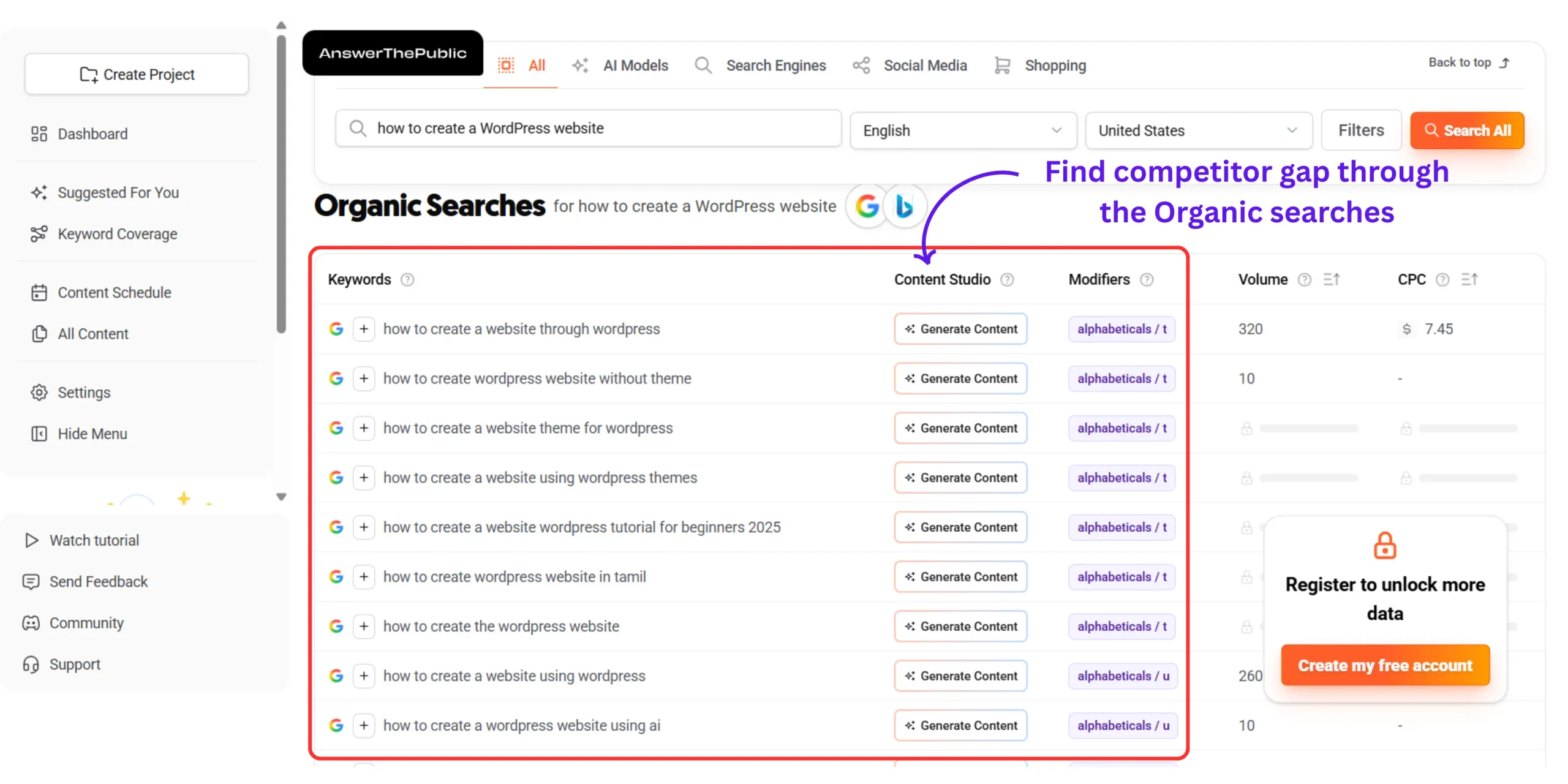
Task: Click volume value 320
Action: coord(1250,329)
